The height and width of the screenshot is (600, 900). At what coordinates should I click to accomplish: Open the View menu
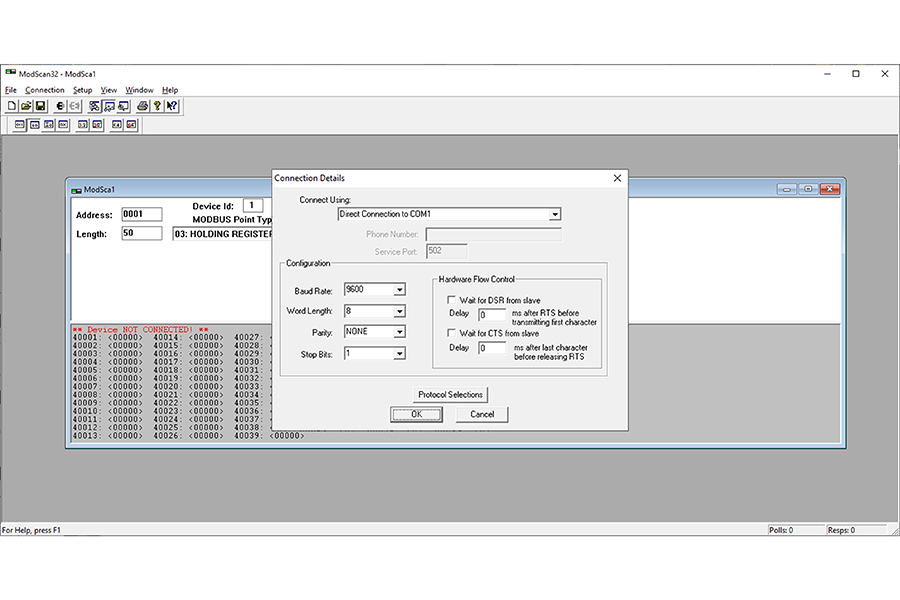tap(108, 90)
